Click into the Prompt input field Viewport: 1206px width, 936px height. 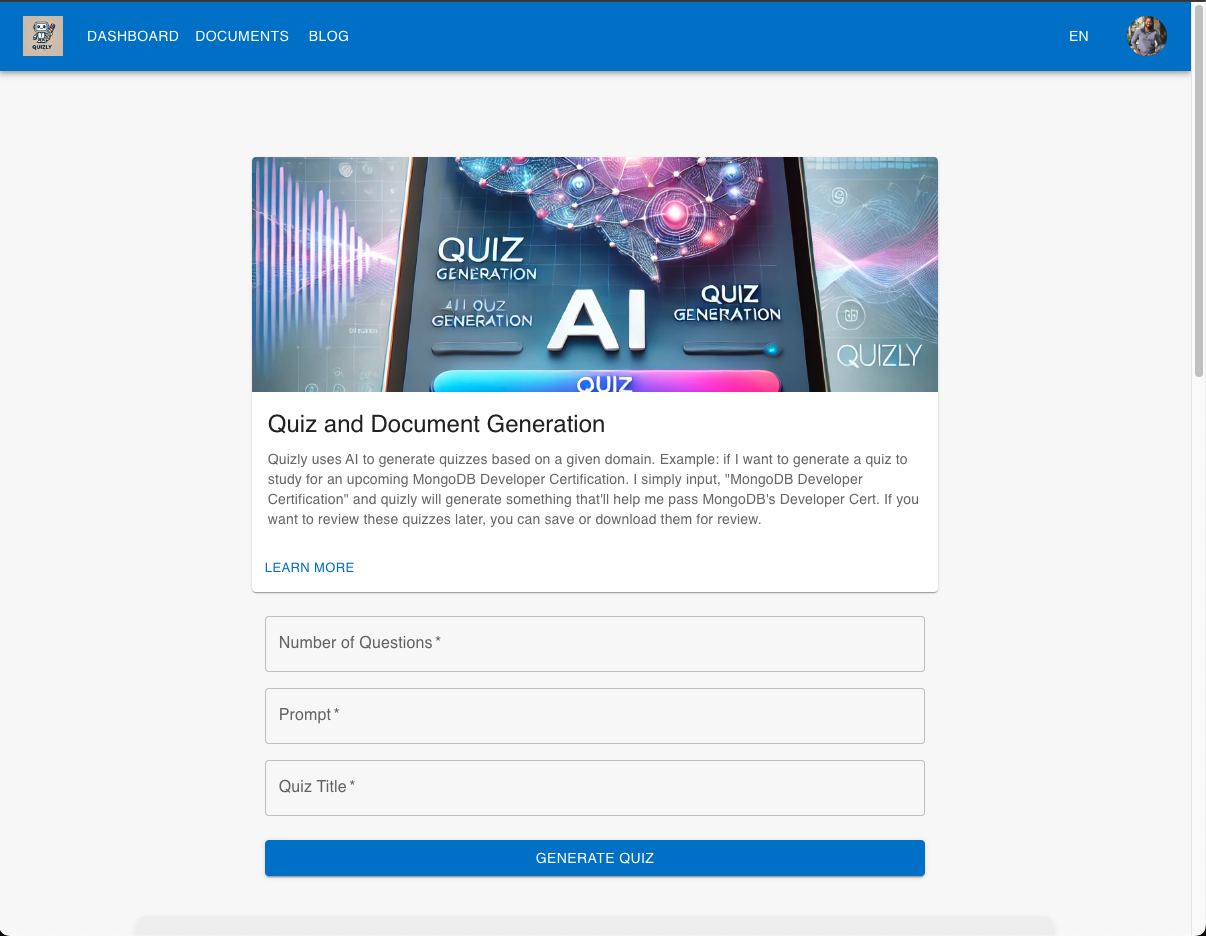[594, 716]
